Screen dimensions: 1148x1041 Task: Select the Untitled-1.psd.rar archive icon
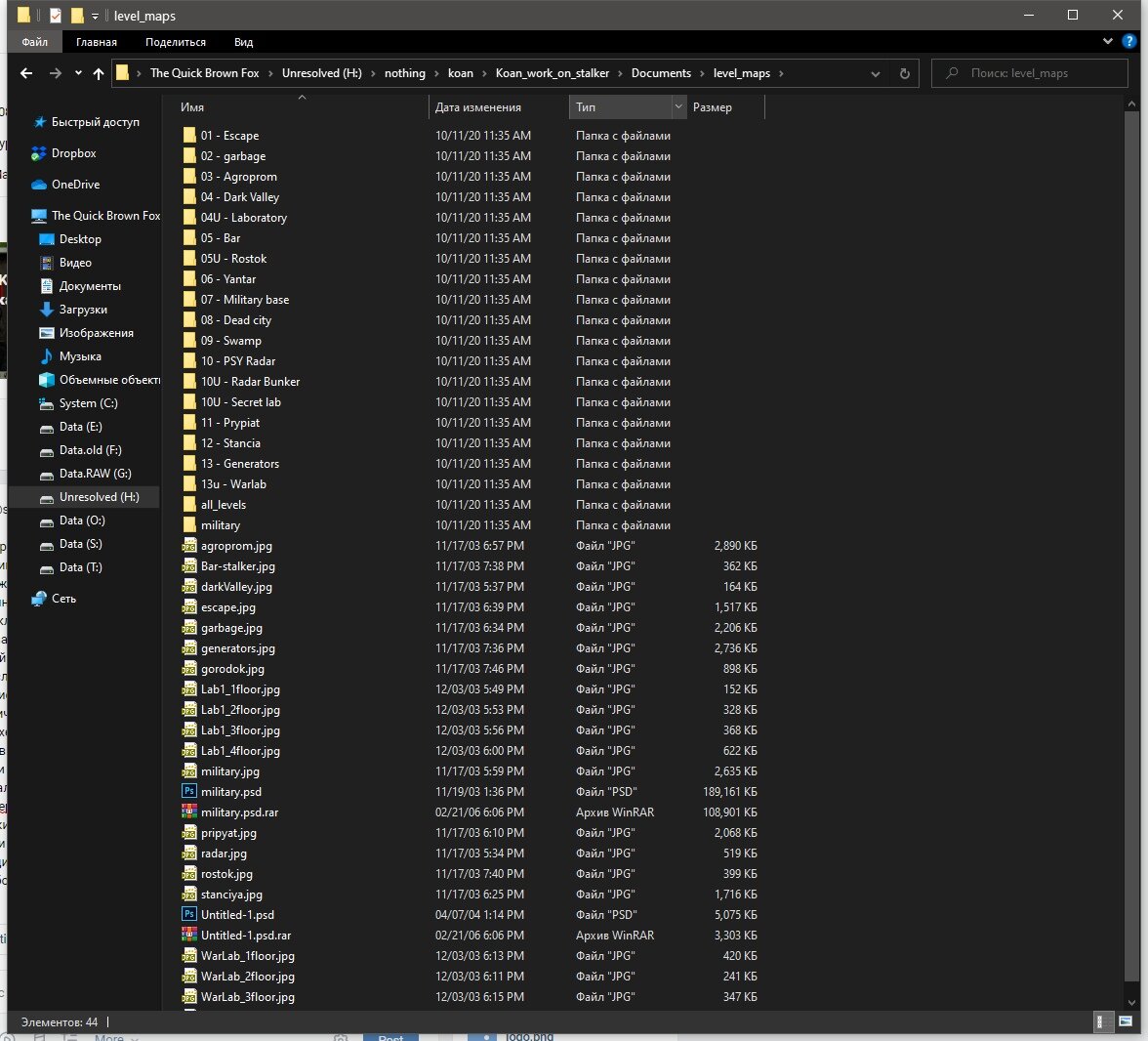[x=189, y=936]
